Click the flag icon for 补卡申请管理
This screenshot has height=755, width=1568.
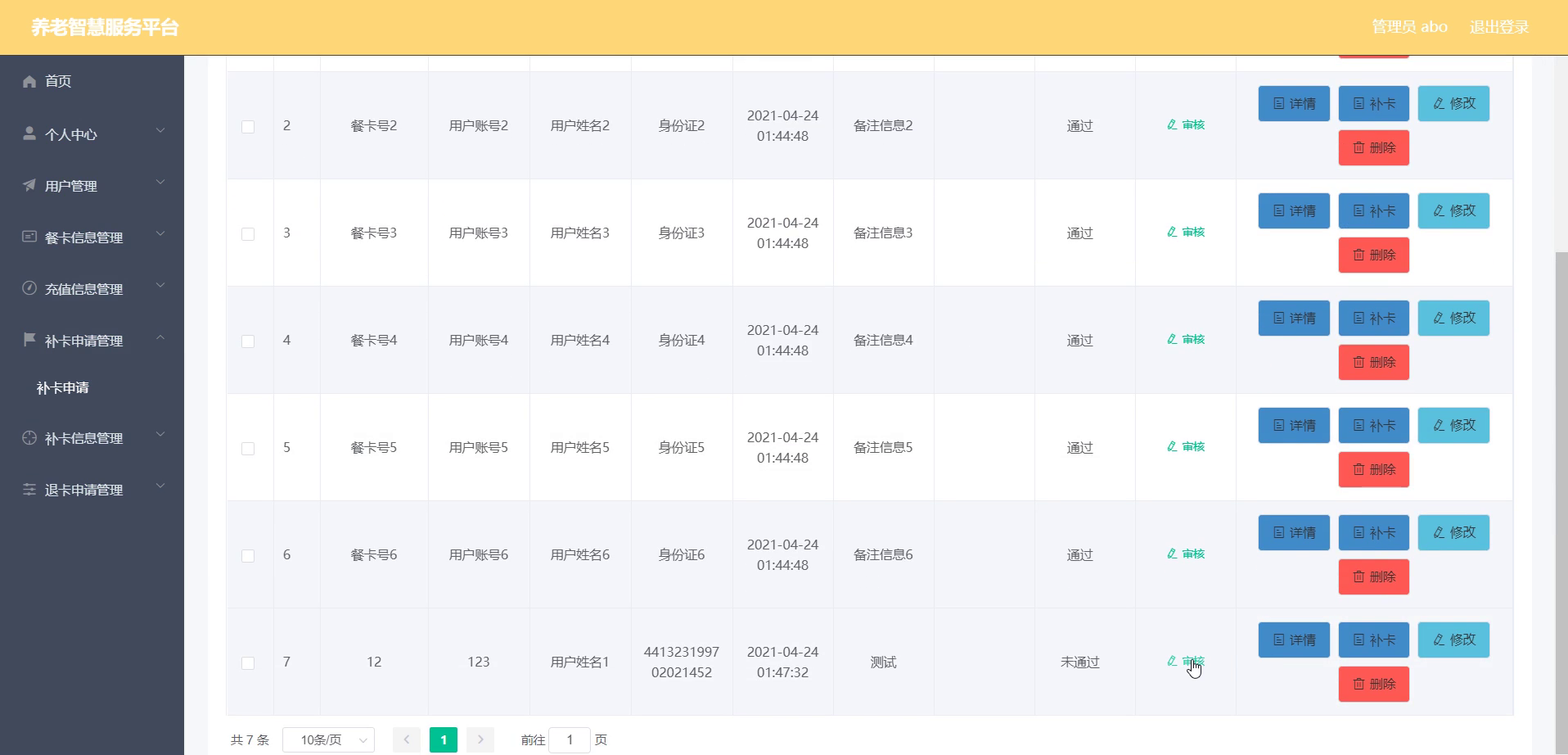[x=29, y=339]
